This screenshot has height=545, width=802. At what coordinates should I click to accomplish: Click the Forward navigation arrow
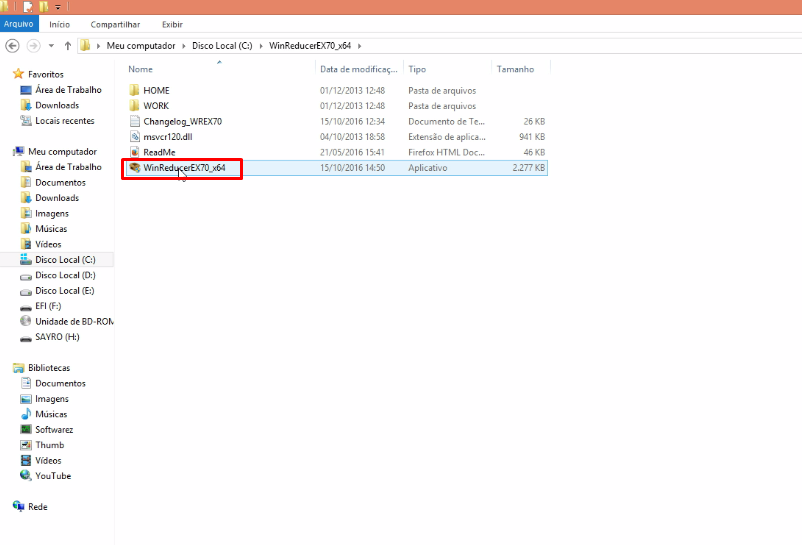pyautogui.click(x=33, y=46)
